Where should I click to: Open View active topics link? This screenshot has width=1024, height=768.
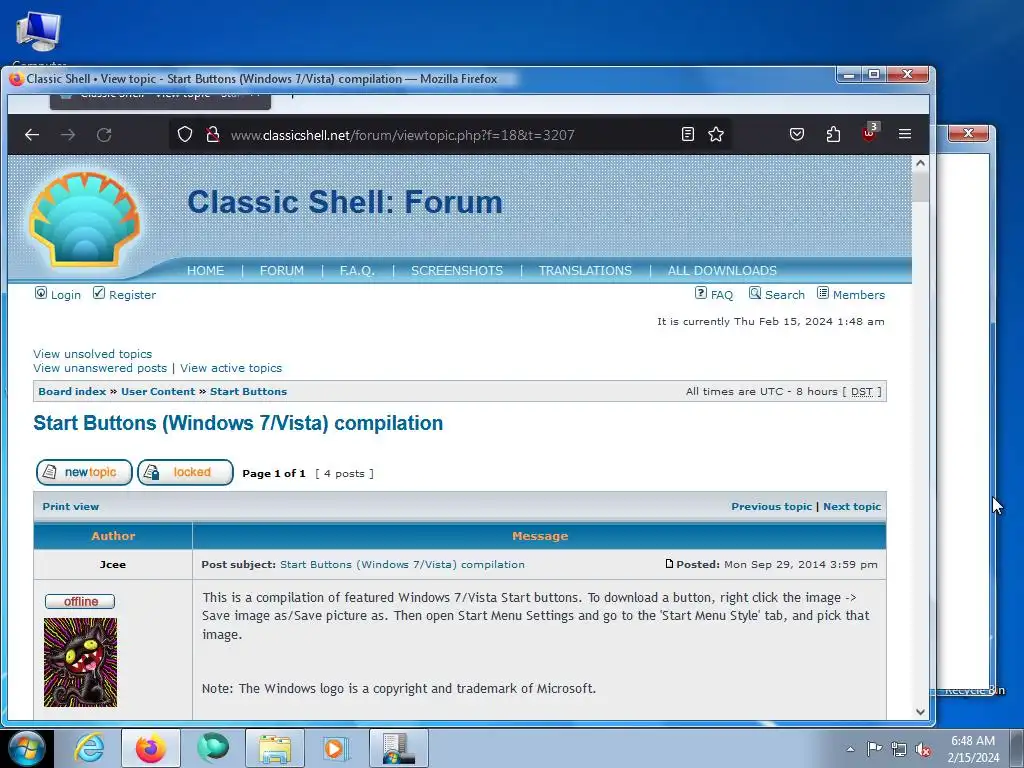click(231, 368)
